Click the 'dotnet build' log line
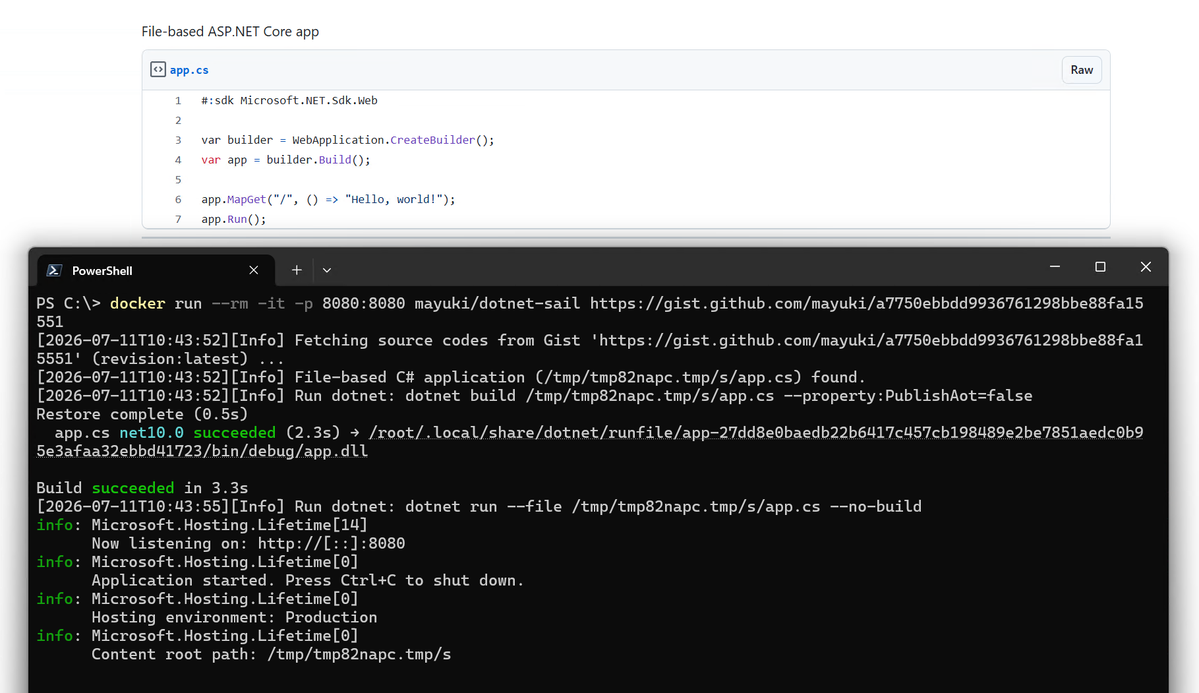Viewport: 1199px width, 693px height. click(x=535, y=396)
